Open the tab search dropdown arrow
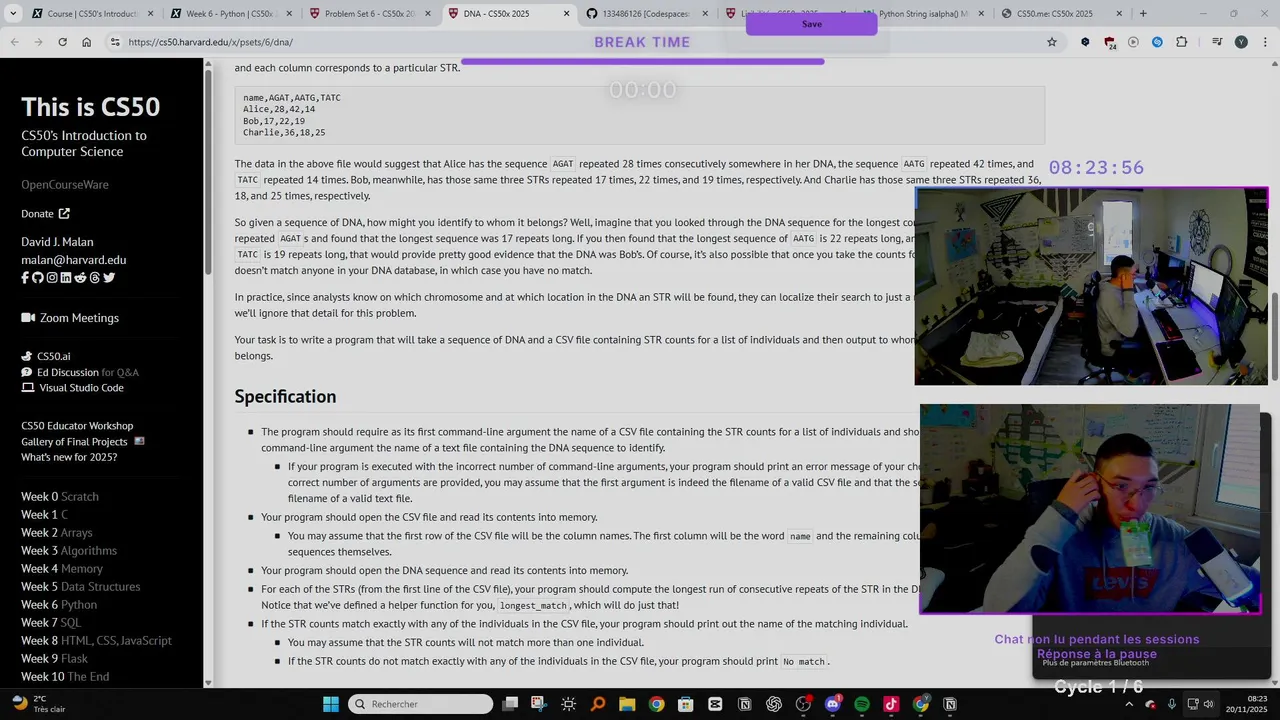The width and height of the screenshot is (1280, 720). coord(14,14)
